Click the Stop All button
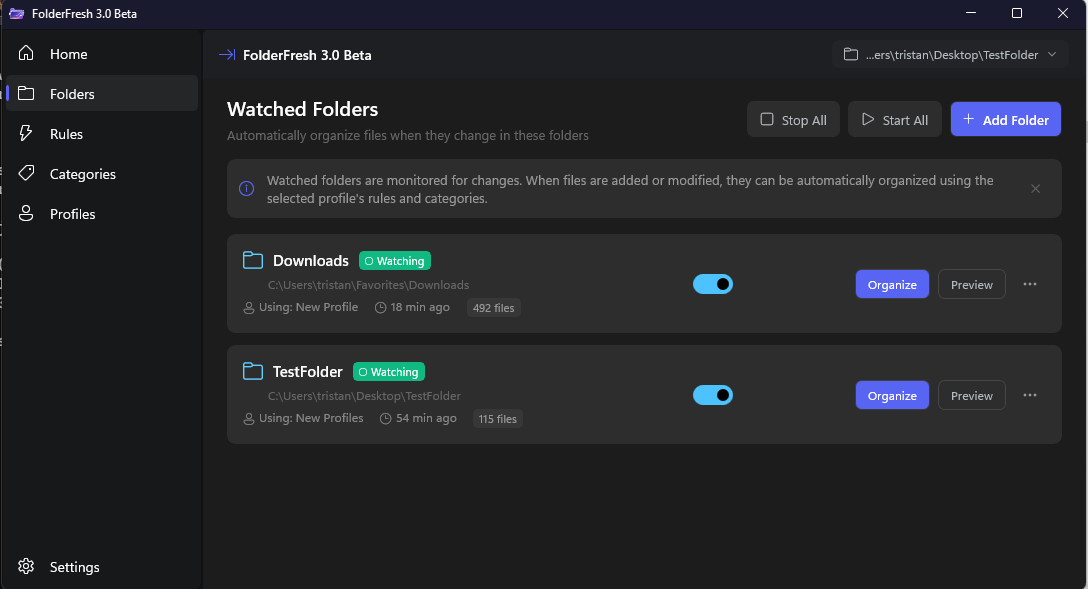The width and height of the screenshot is (1088, 589). click(793, 120)
